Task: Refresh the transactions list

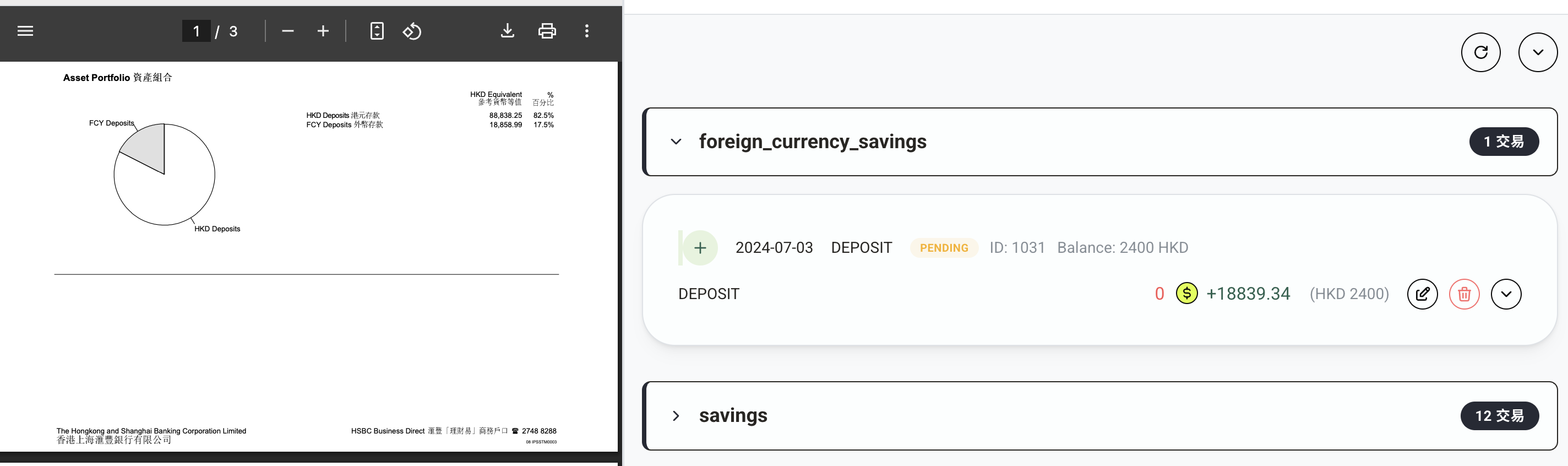Action: click(x=1481, y=52)
